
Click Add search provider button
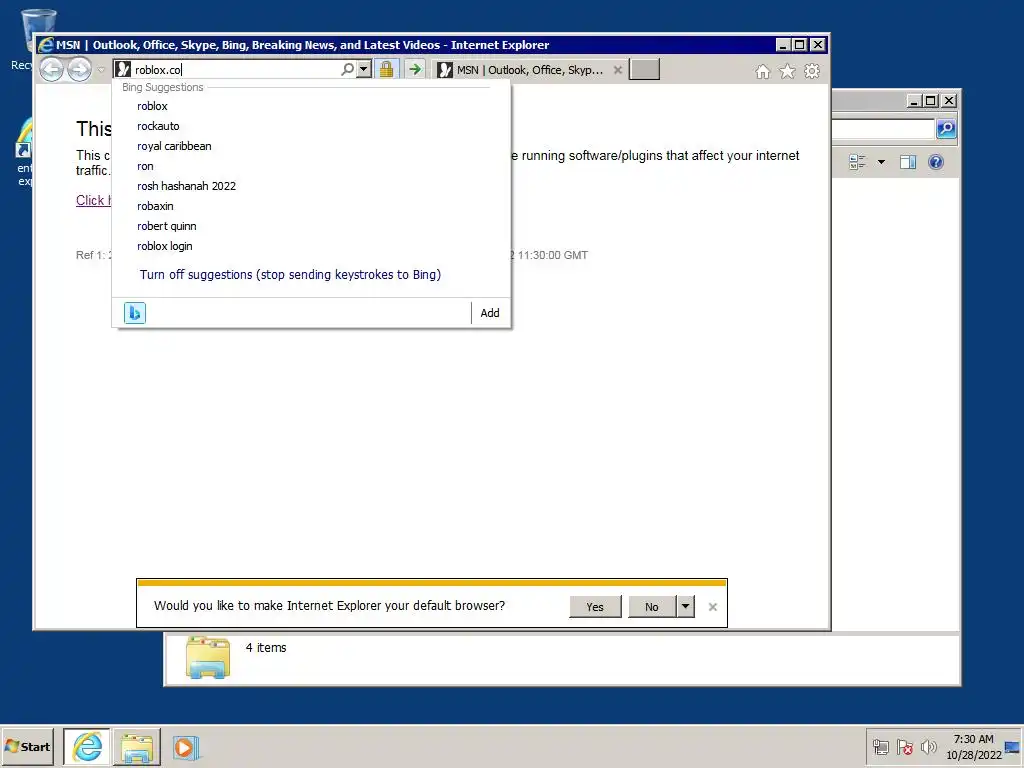[490, 313]
